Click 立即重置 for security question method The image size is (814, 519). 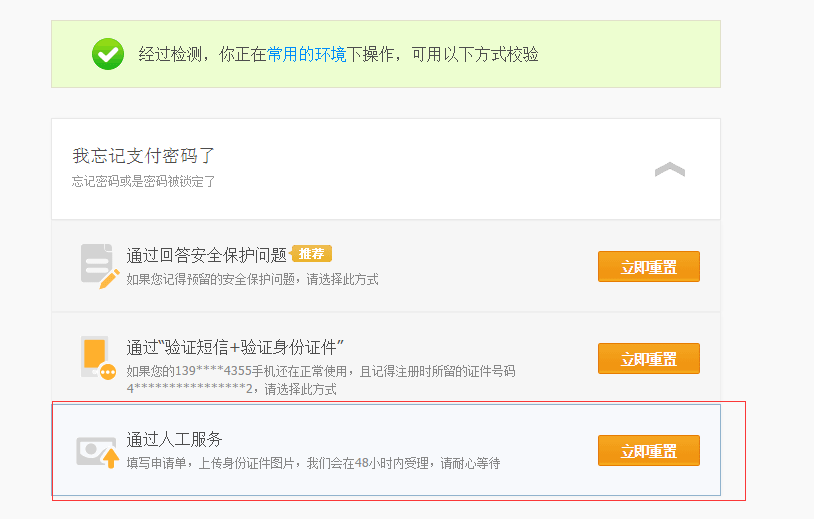coord(649,267)
